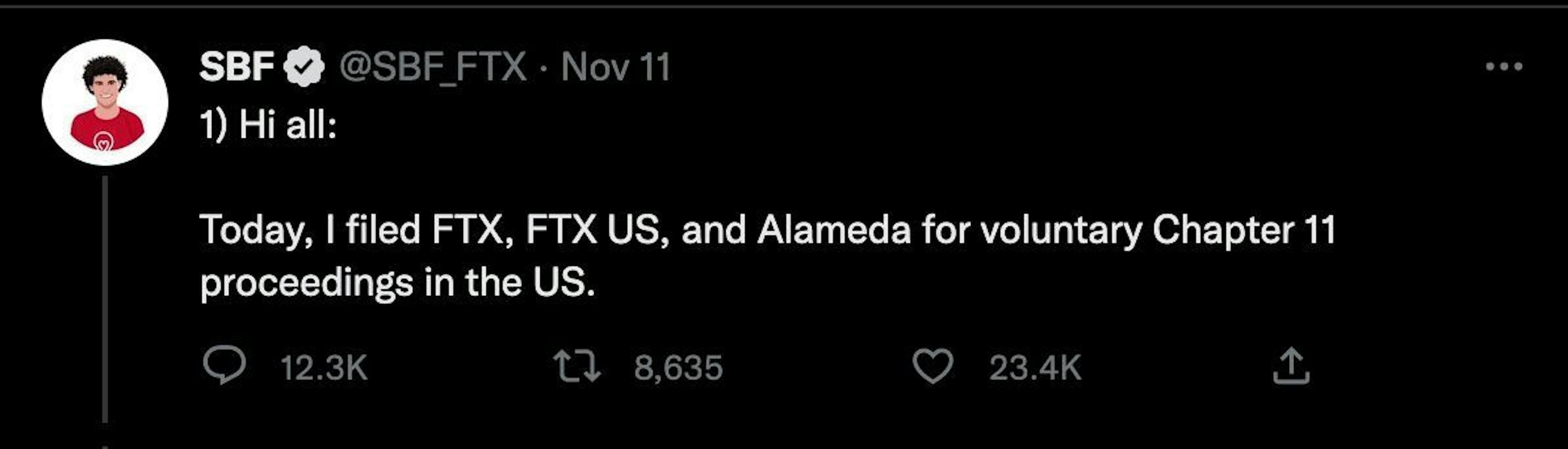The image size is (1568, 449).
Task: Click the 8,635 retweets count
Action: pyautogui.click(x=678, y=368)
